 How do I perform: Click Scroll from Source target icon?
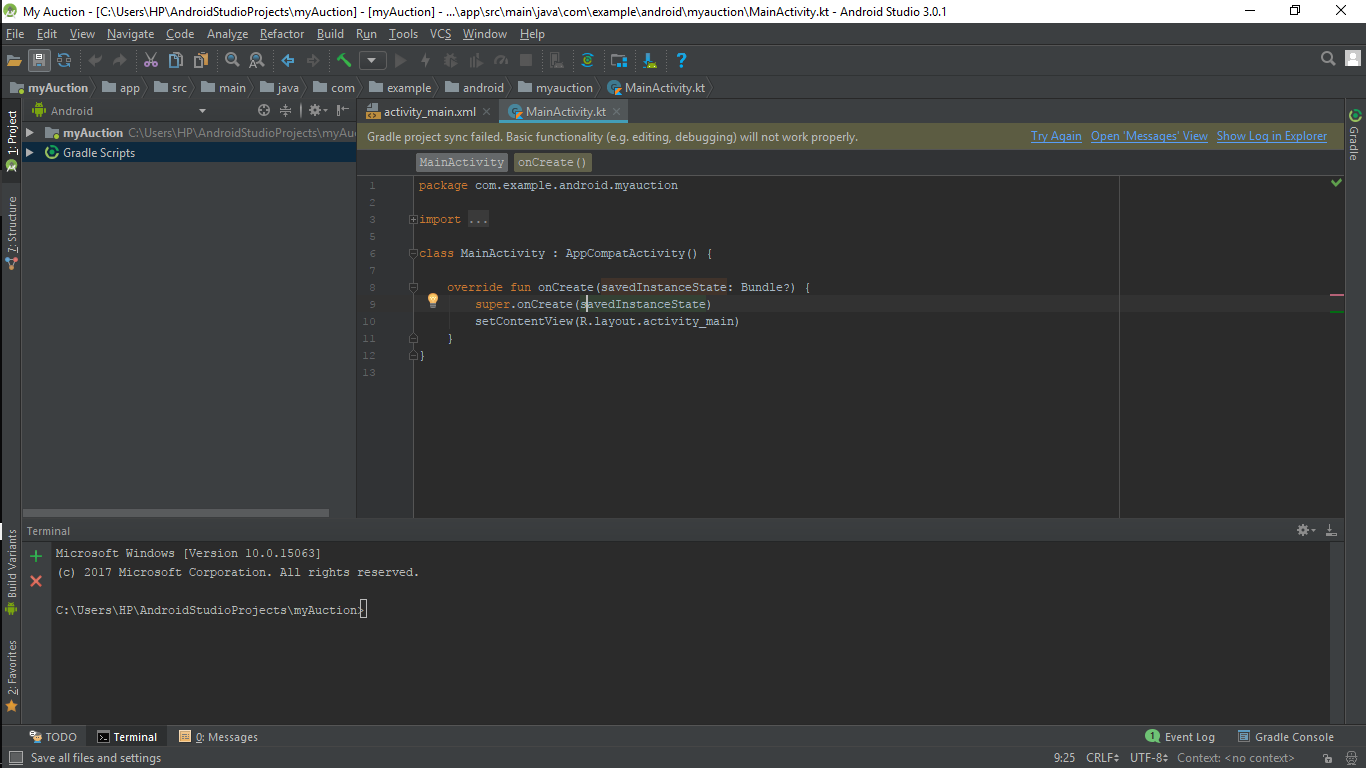(x=264, y=111)
